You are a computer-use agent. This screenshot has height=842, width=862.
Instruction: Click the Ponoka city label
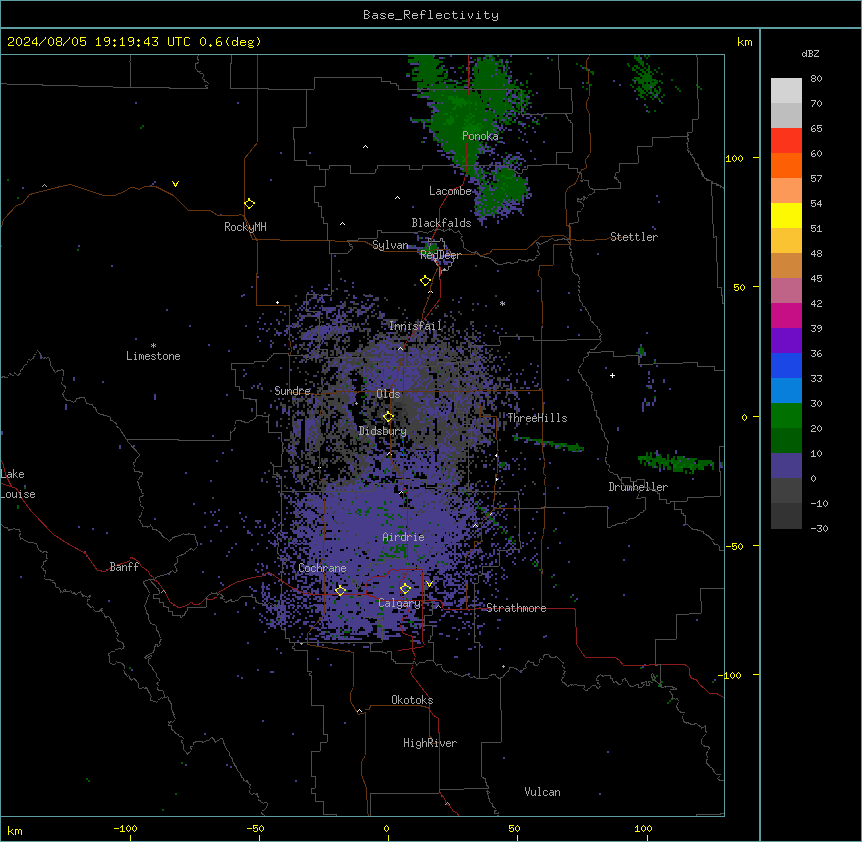[x=480, y=136]
